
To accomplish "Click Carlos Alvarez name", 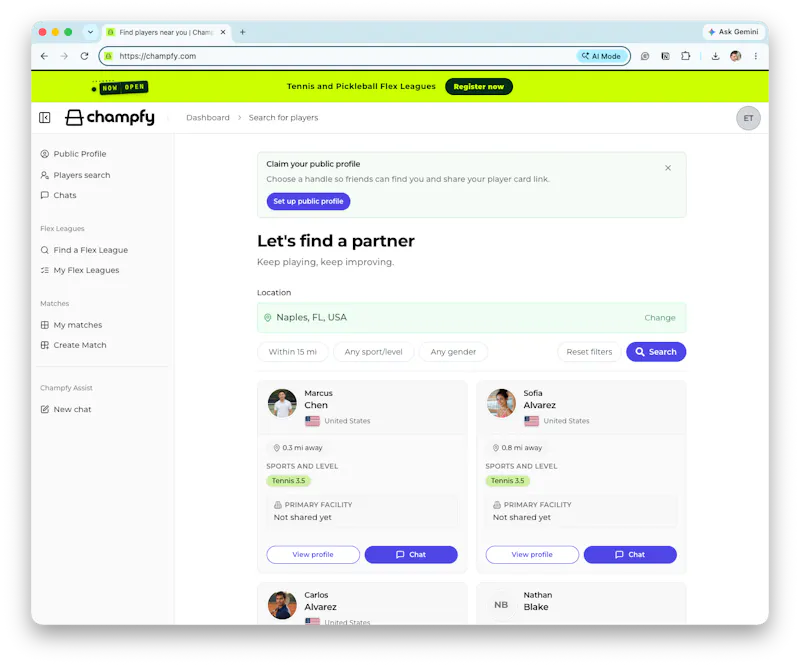I will (x=320, y=601).
